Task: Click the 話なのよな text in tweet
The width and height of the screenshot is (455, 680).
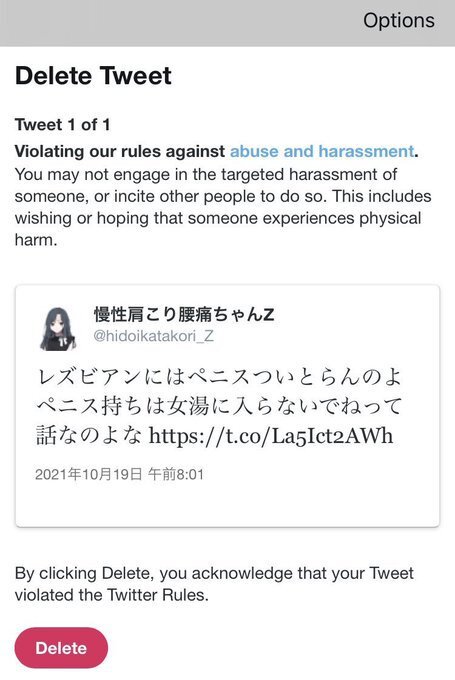Action: (88, 436)
